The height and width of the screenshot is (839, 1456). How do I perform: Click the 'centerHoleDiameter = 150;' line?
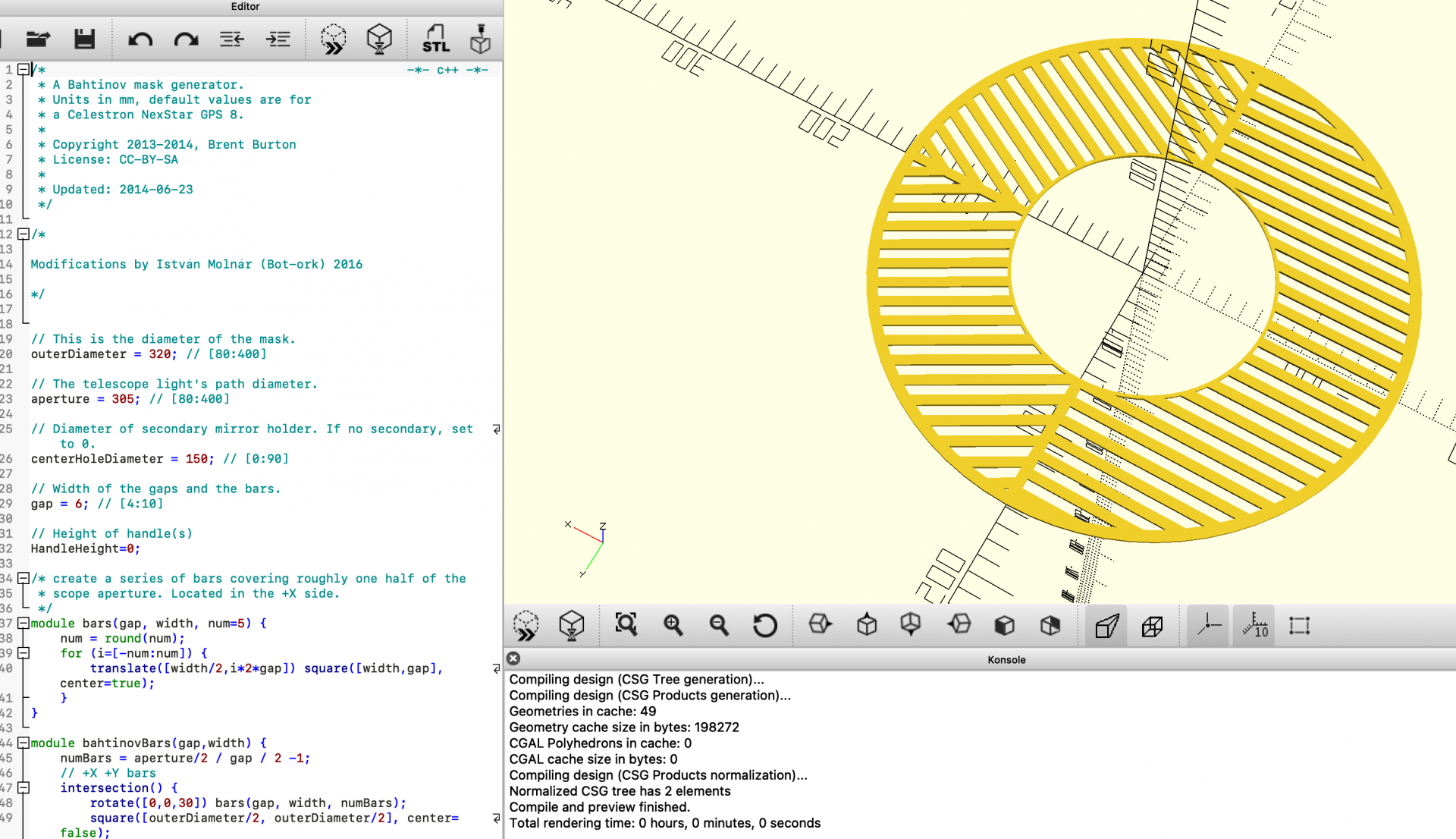pos(159,459)
